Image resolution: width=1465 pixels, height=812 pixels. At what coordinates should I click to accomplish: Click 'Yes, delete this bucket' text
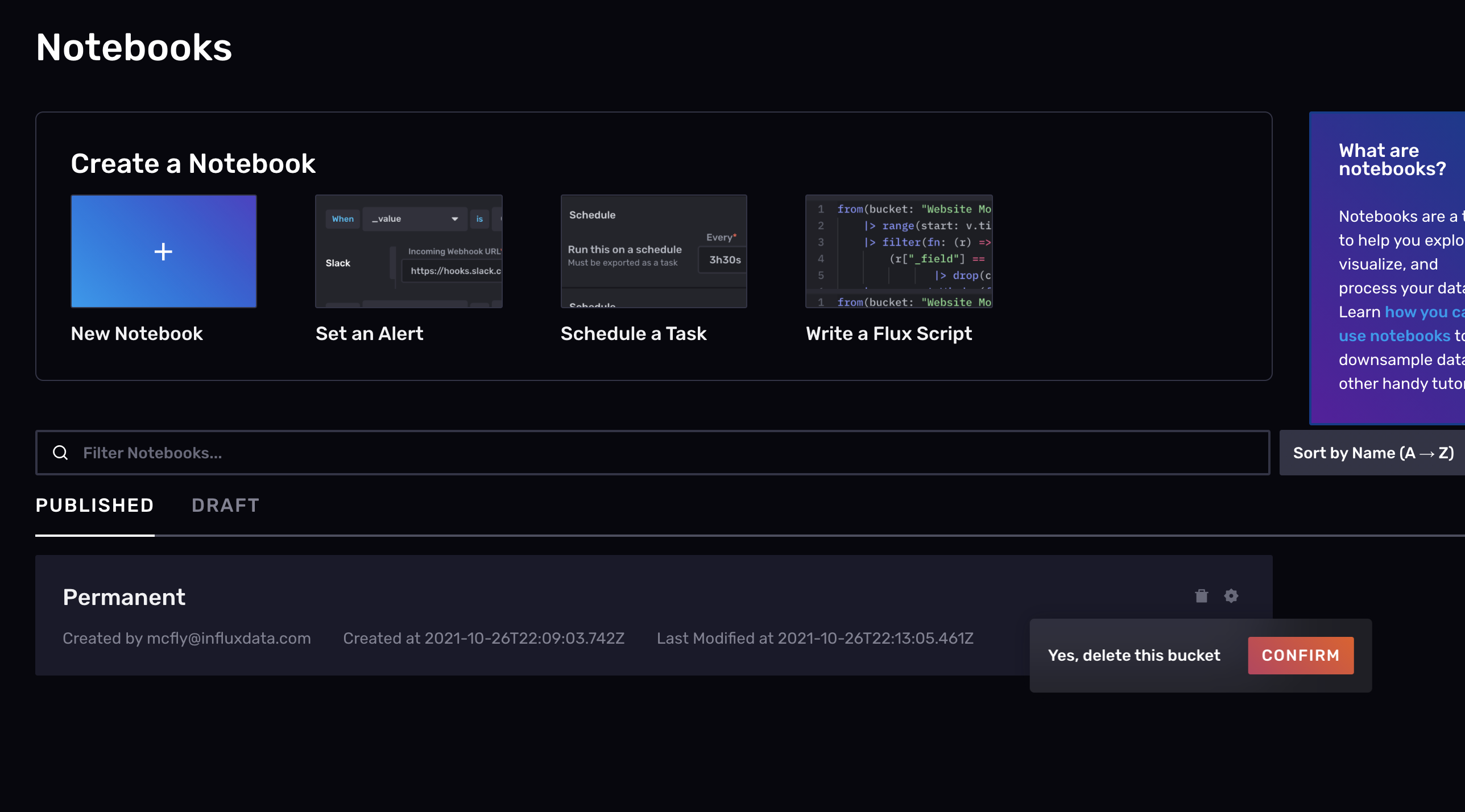[1134, 655]
